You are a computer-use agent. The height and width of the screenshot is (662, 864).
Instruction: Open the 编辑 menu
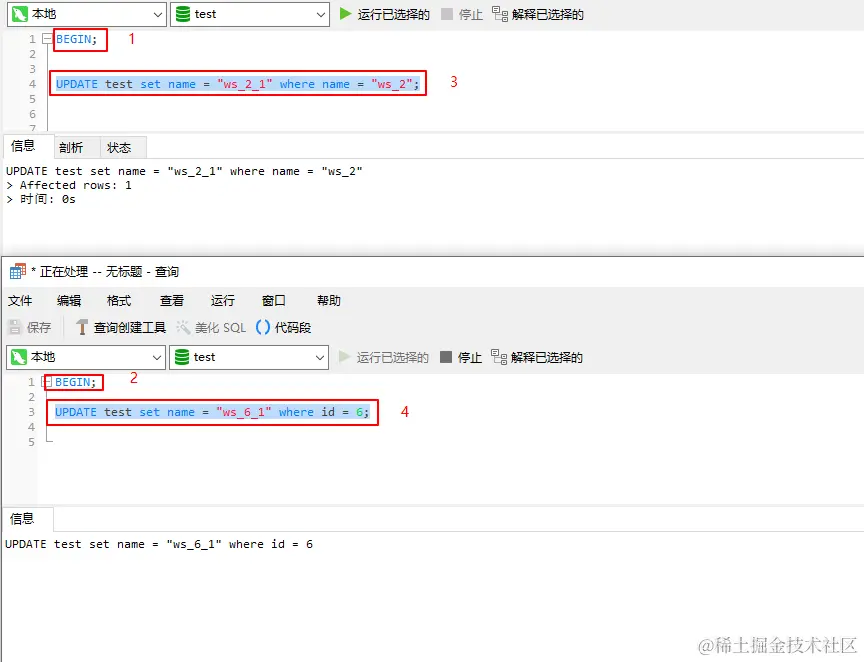pos(69,300)
